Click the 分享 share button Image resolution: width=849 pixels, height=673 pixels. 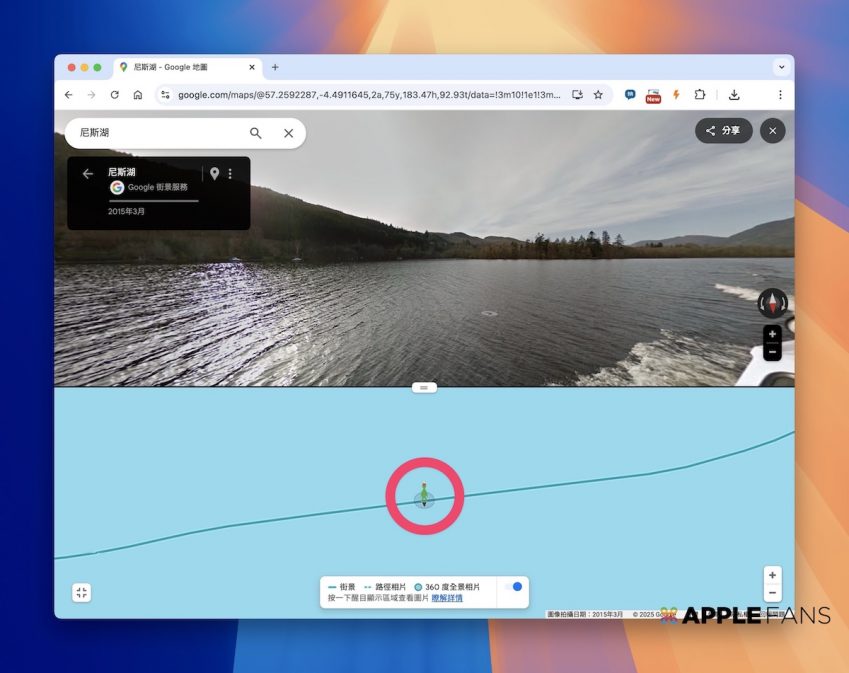pyautogui.click(x=723, y=131)
